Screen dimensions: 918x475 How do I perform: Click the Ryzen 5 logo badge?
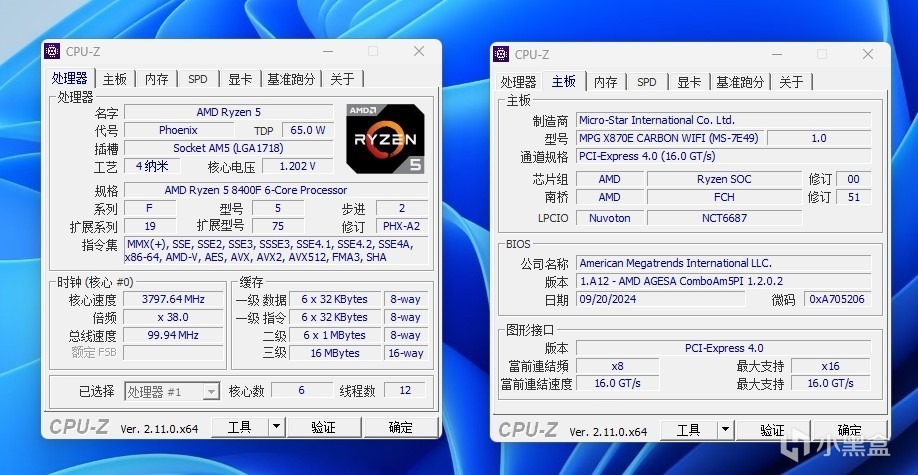point(385,138)
